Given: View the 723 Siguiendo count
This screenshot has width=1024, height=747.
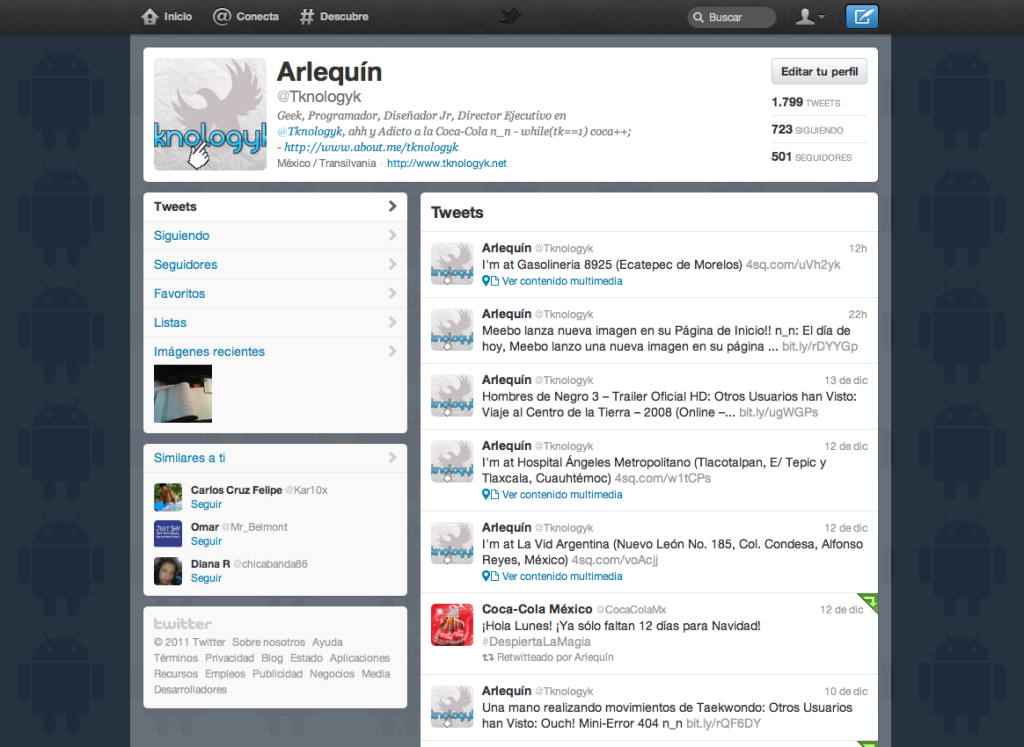Looking at the screenshot, I should [807, 130].
